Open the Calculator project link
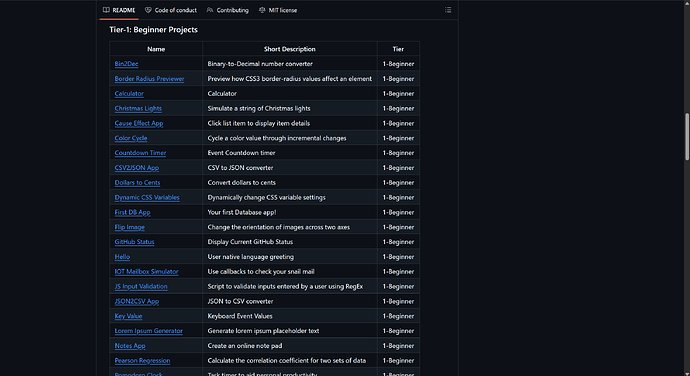This screenshot has height=376, width=690. pyautogui.click(x=129, y=94)
